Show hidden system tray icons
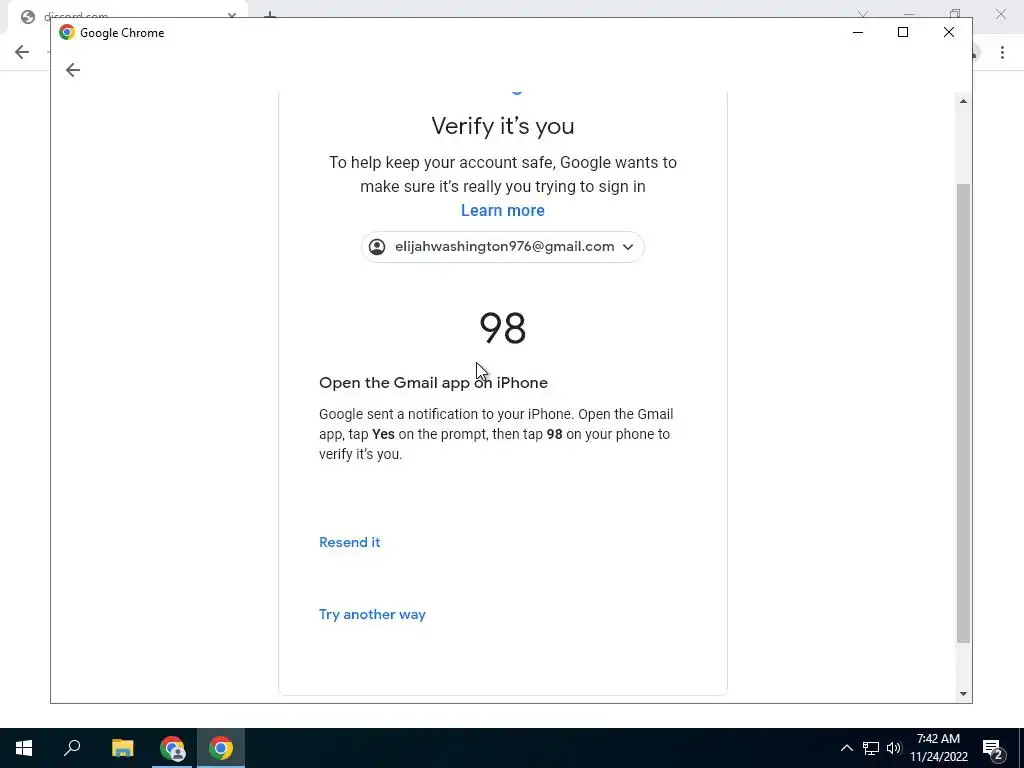The height and width of the screenshot is (768, 1024). [x=846, y=748]
